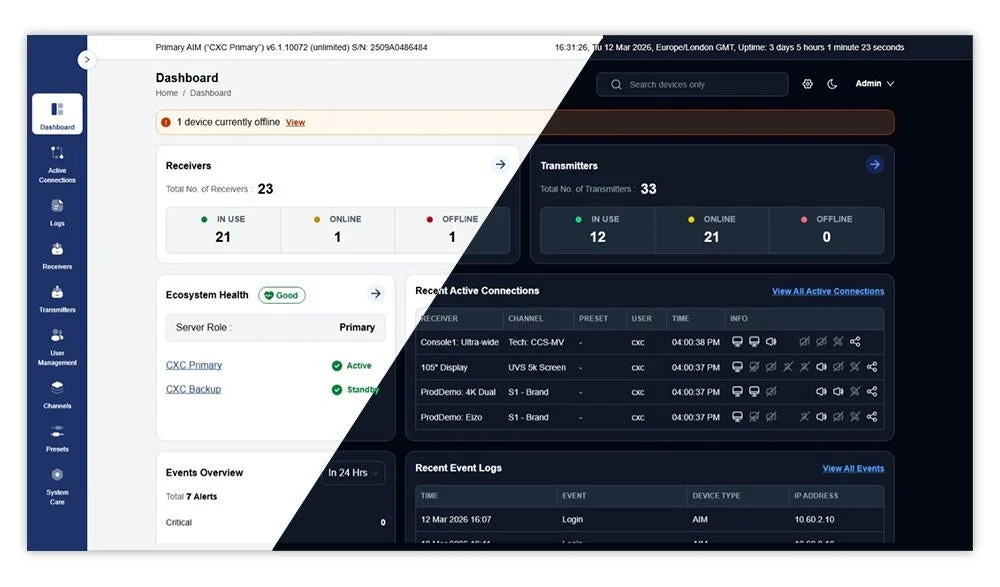Viewport: 1000px width, 587px height.
Task: Click the ProdDemo: Eizo receiver cell
Action: pyautogui.click(x=451, y=417)
